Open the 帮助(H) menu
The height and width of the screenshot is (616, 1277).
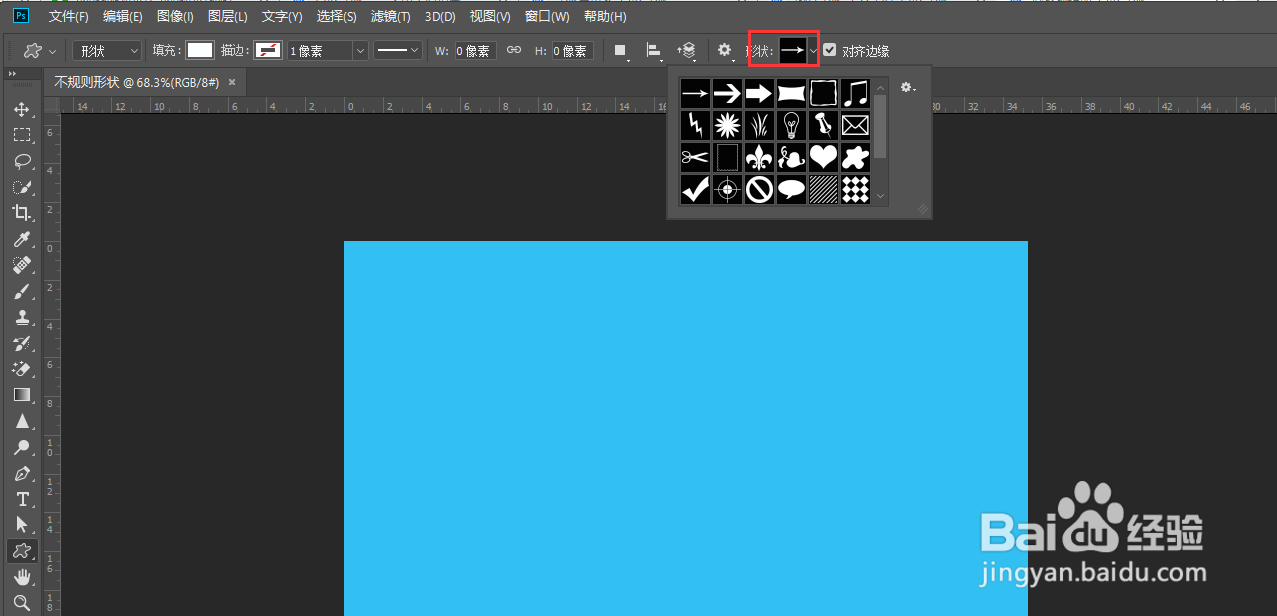tap(605, 16)
